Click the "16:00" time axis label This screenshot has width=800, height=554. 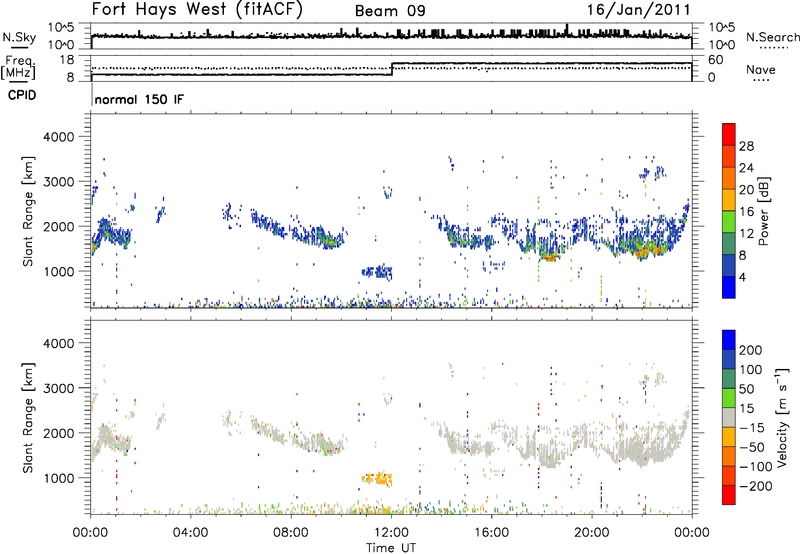coord(491,533)
